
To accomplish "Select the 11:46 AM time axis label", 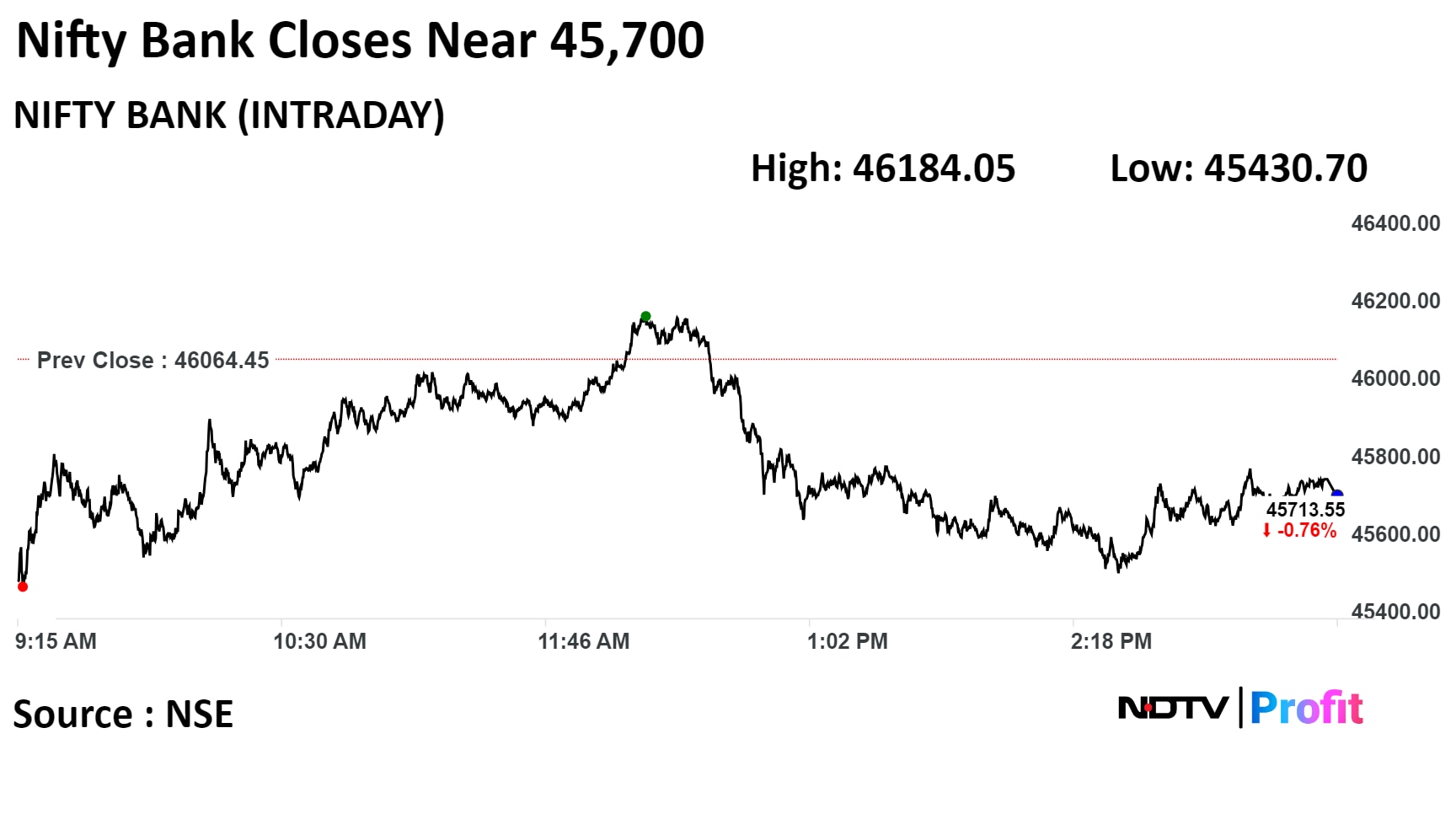I will click(584, 641).
